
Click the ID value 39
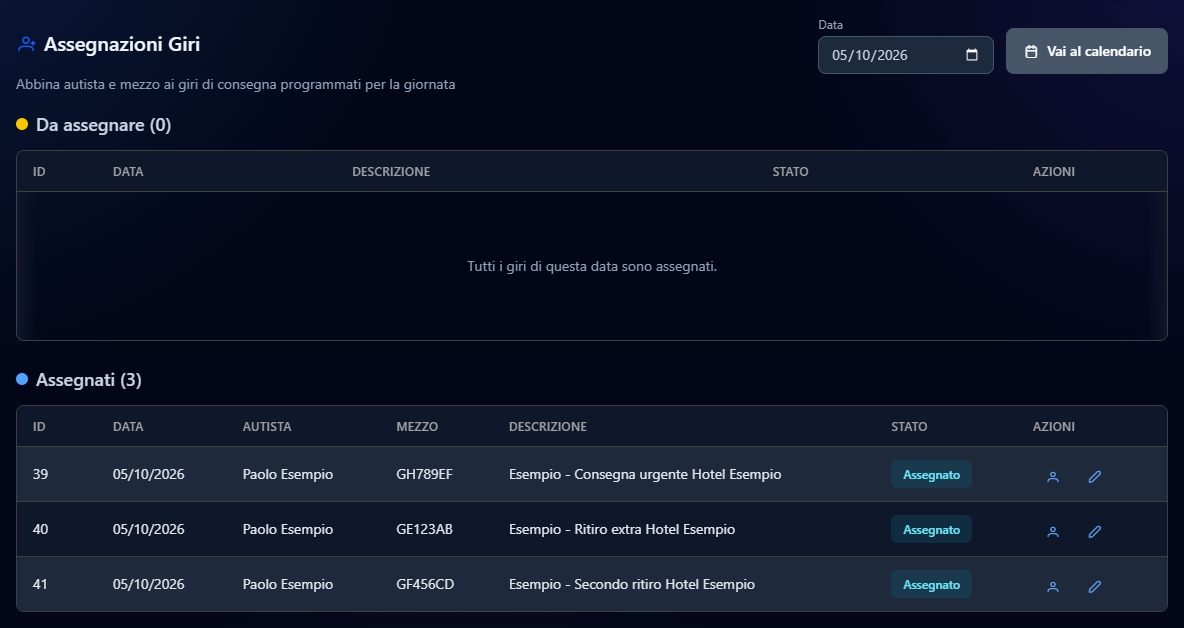click(x=40, y=474)
